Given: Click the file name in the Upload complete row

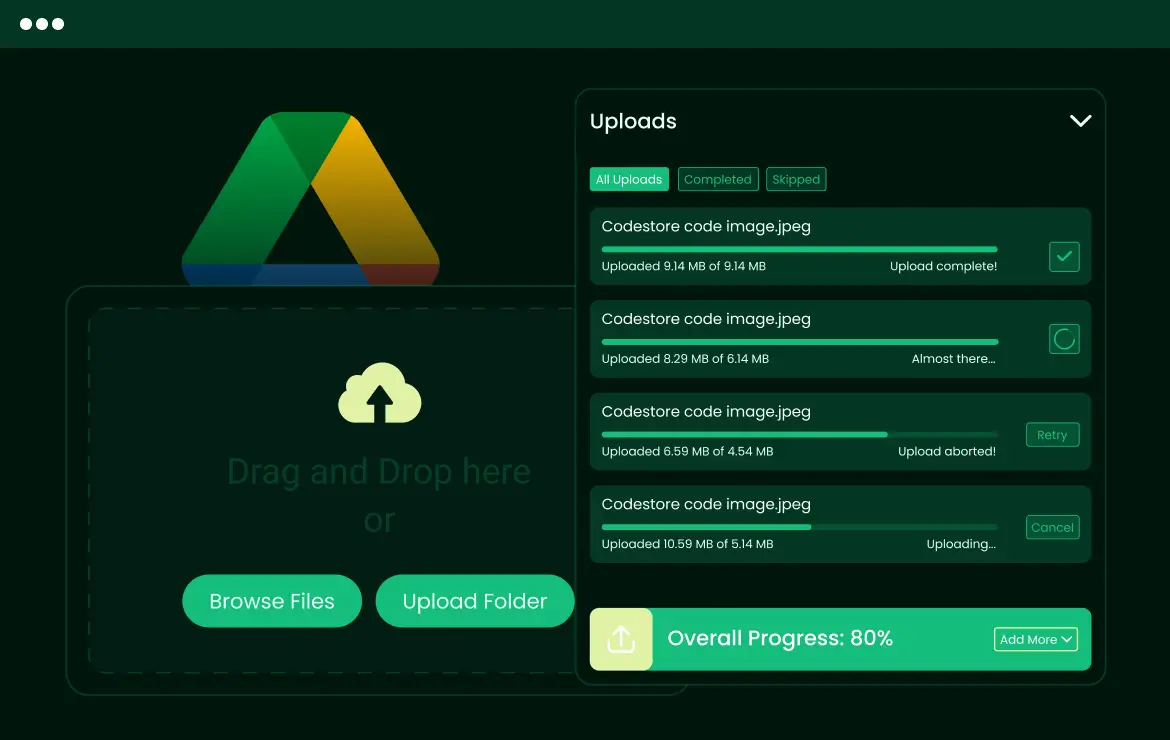Looking at the screenshot, I should pos(706,227).
